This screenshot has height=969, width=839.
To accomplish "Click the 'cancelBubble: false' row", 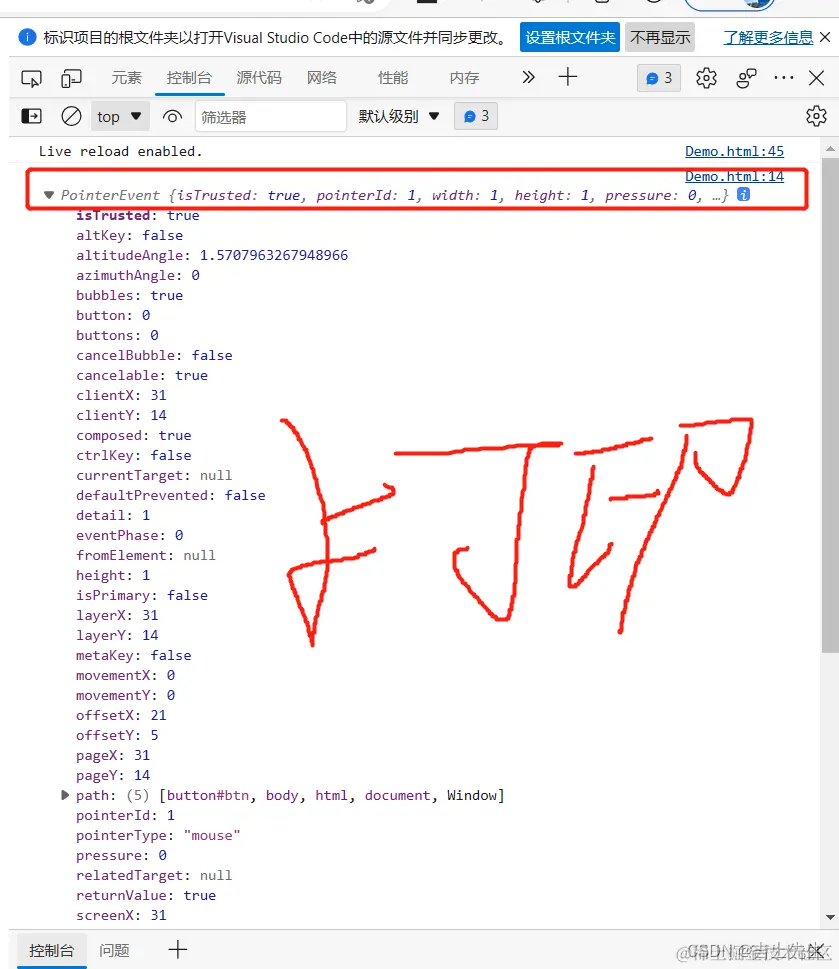I will click(x=154, y=355).
